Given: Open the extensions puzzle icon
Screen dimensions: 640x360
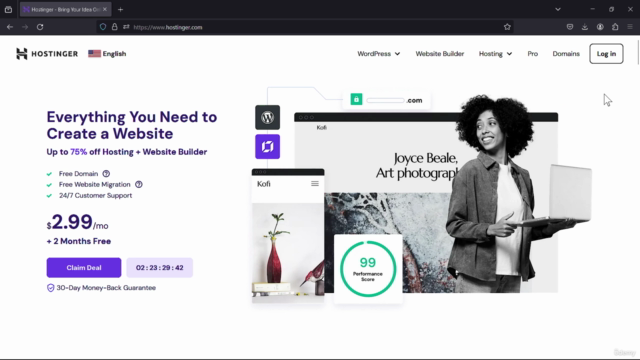Looking at the screenshot, I should [x=615, y=27].
